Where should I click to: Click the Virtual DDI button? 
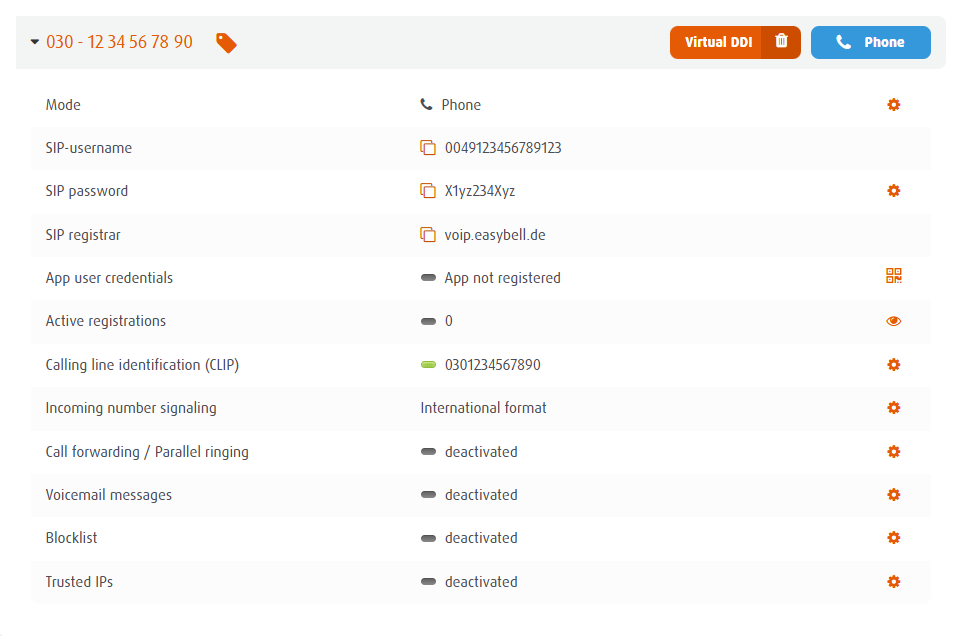717,42
